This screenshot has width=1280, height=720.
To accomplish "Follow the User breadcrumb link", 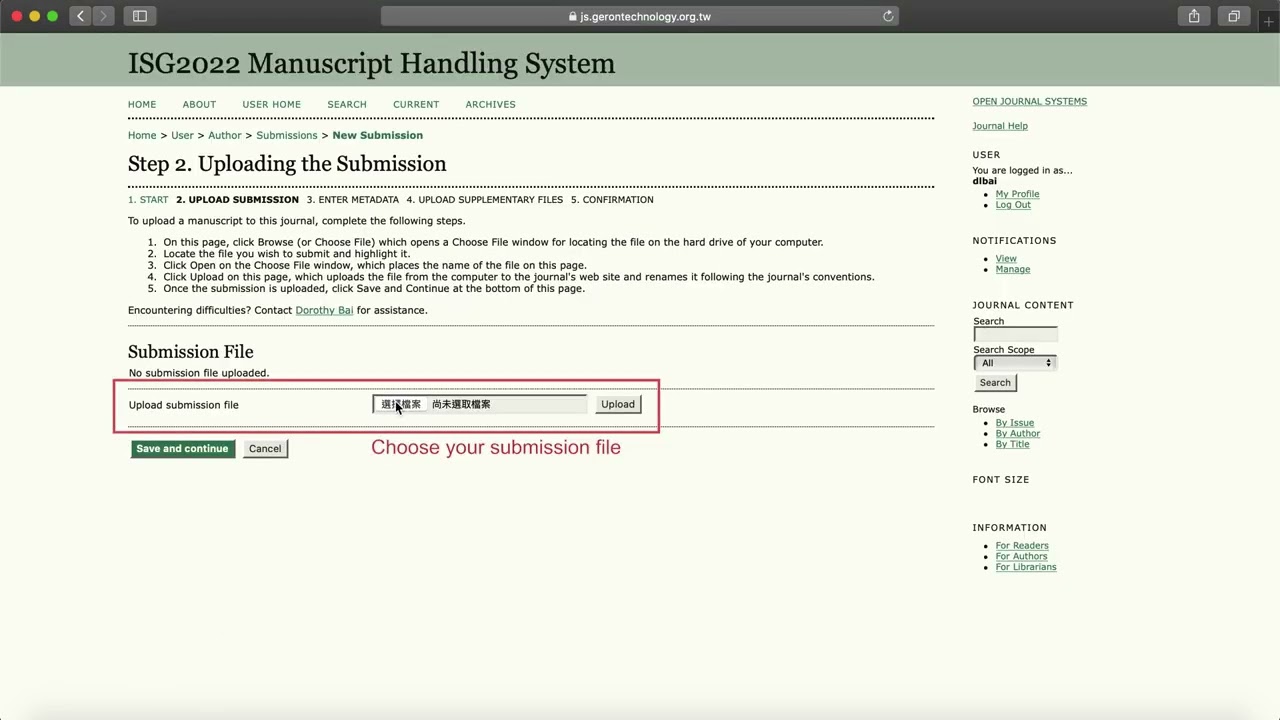I will coord(182,135).
